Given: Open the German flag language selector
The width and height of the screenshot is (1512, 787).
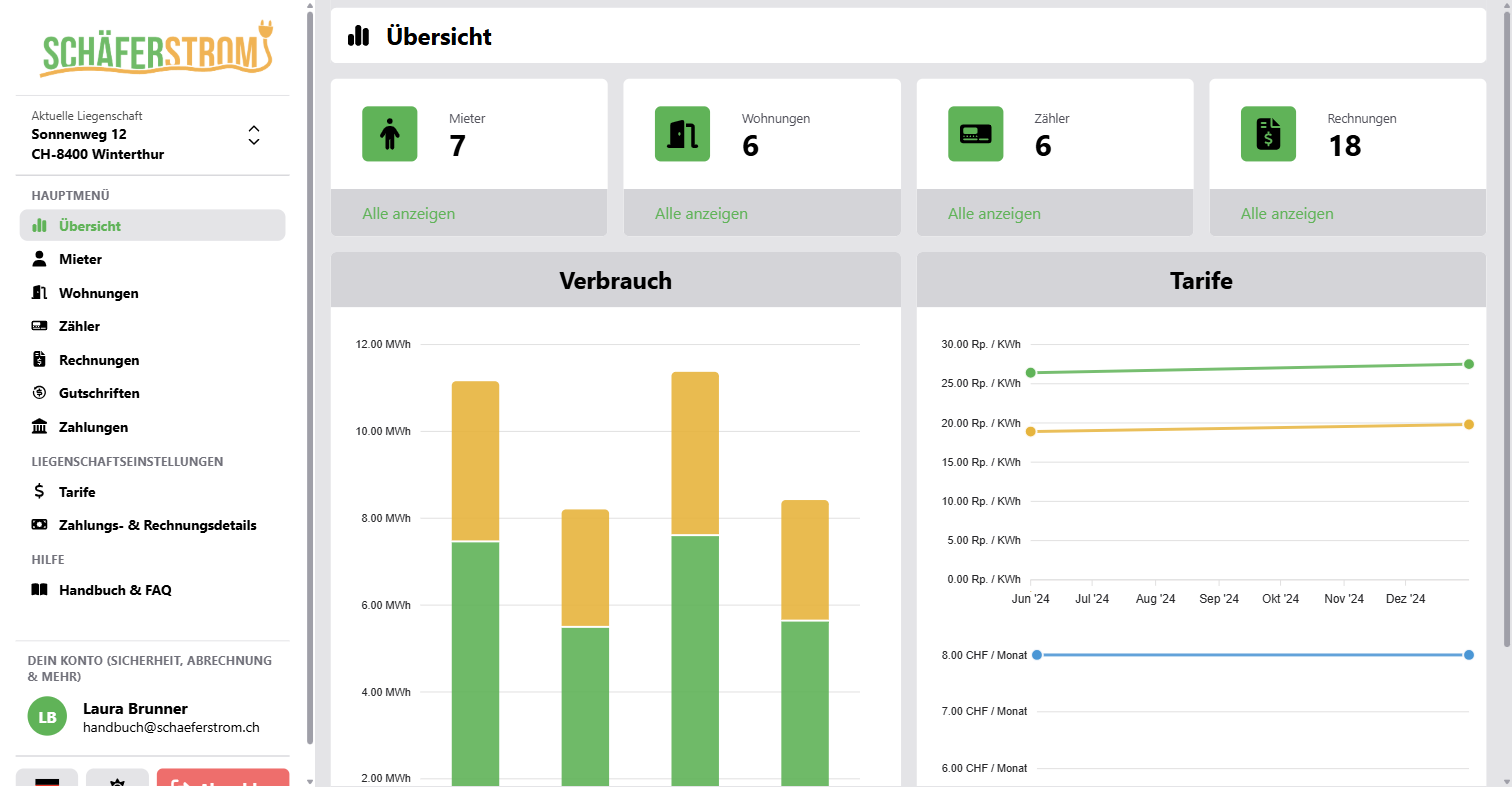Looking at the screenshot, I should point(47,778).
